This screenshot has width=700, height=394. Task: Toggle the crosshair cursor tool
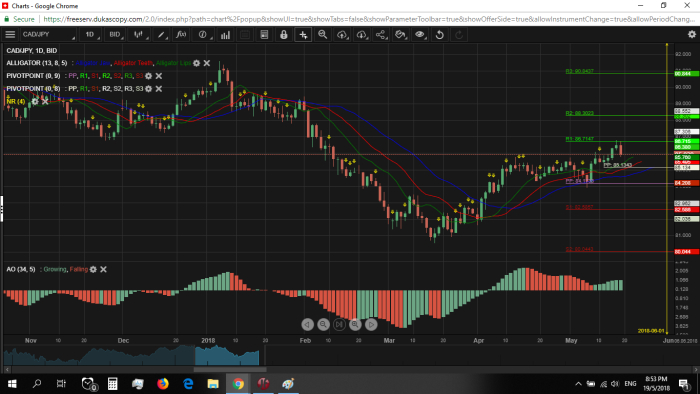tap(303, 34)
